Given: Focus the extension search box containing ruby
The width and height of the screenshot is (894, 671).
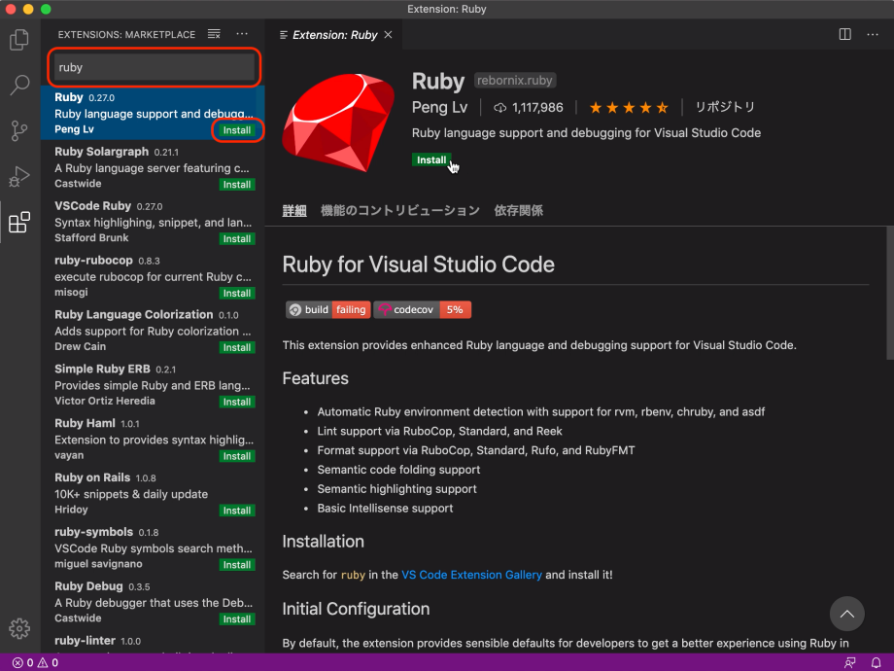Looking at the screenshot, I should click(x=154, y=67).
